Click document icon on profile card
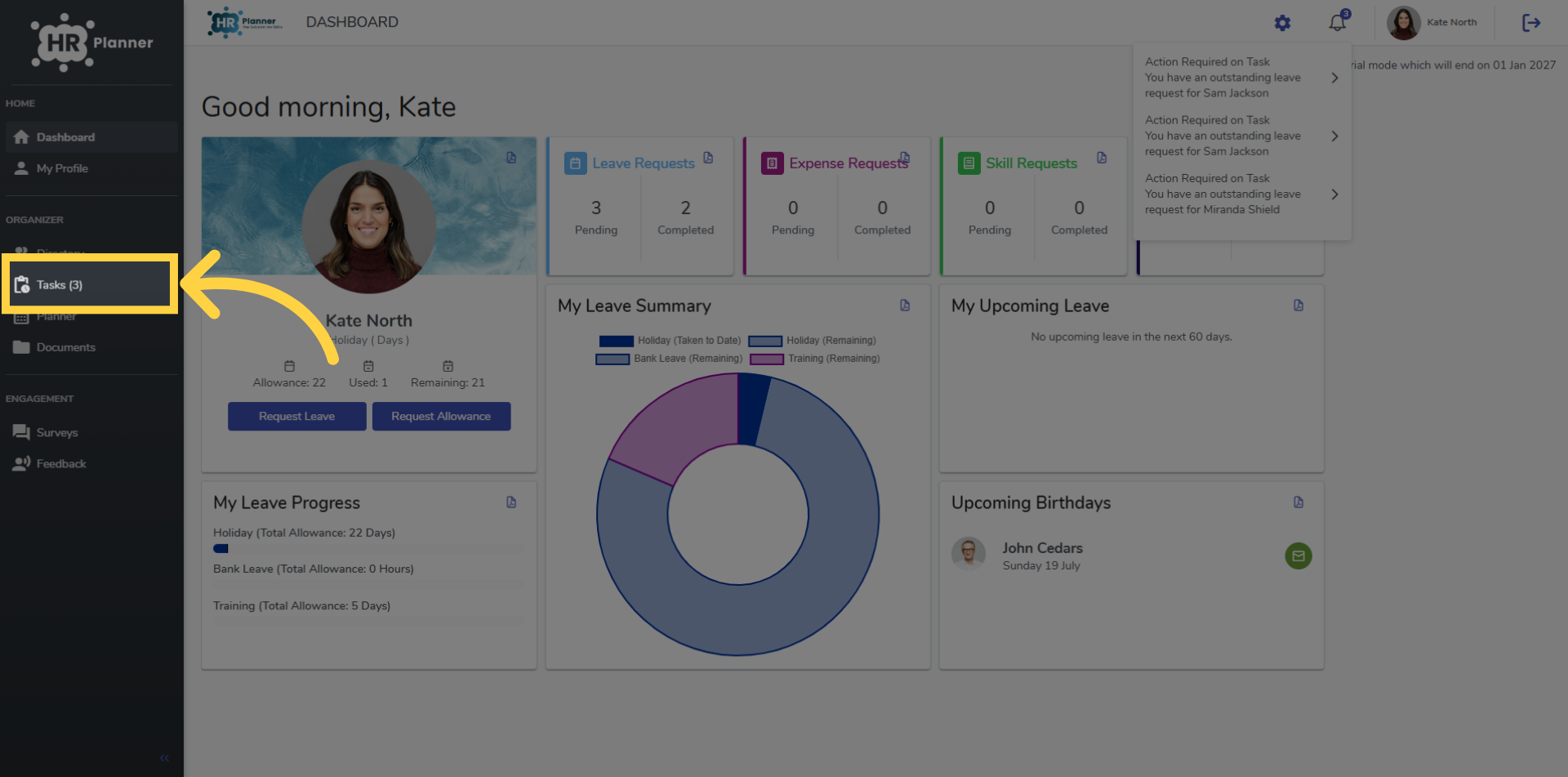The image size is (1568, 777). [x=511, y=158]
